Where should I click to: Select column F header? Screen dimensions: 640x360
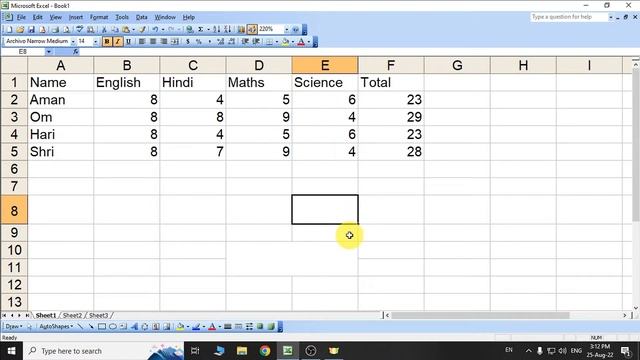[391, 65]
